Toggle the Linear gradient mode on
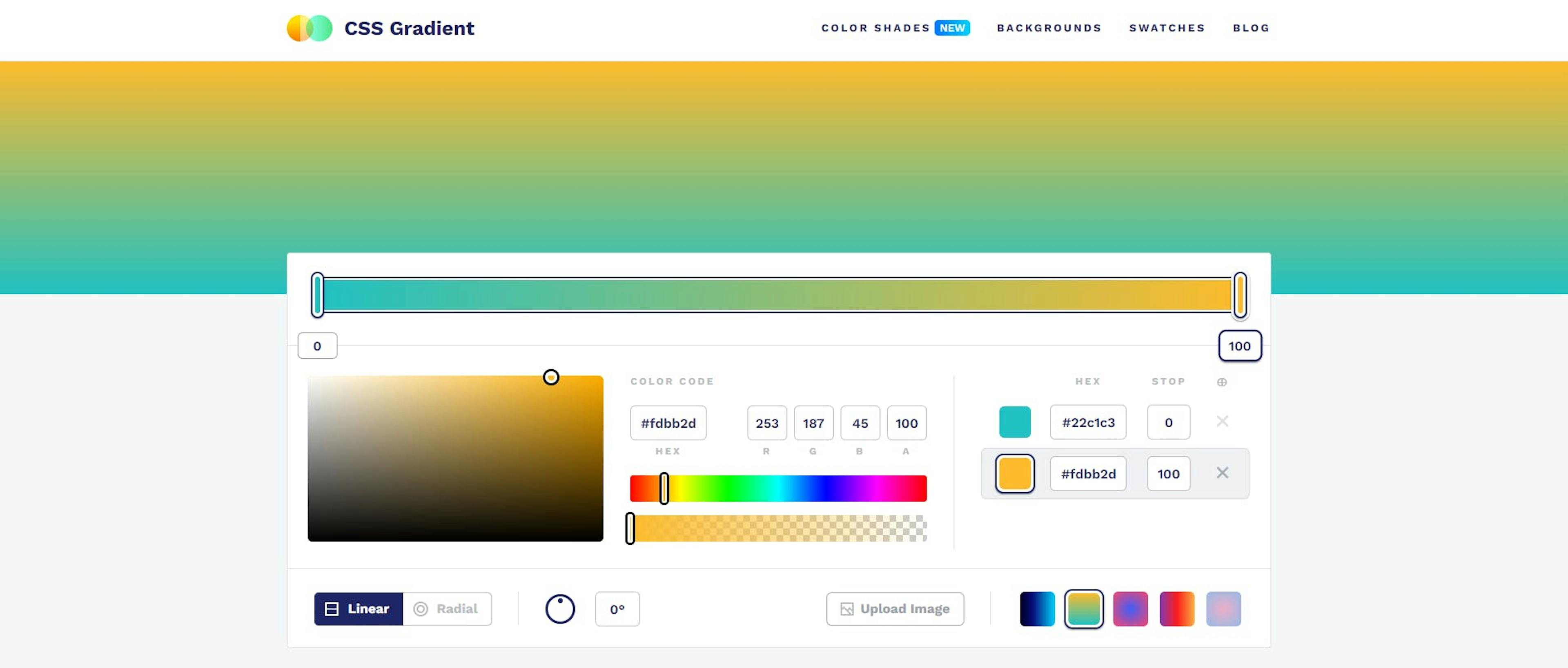This screenshot has width=1568, height=668. pos(358,608)
